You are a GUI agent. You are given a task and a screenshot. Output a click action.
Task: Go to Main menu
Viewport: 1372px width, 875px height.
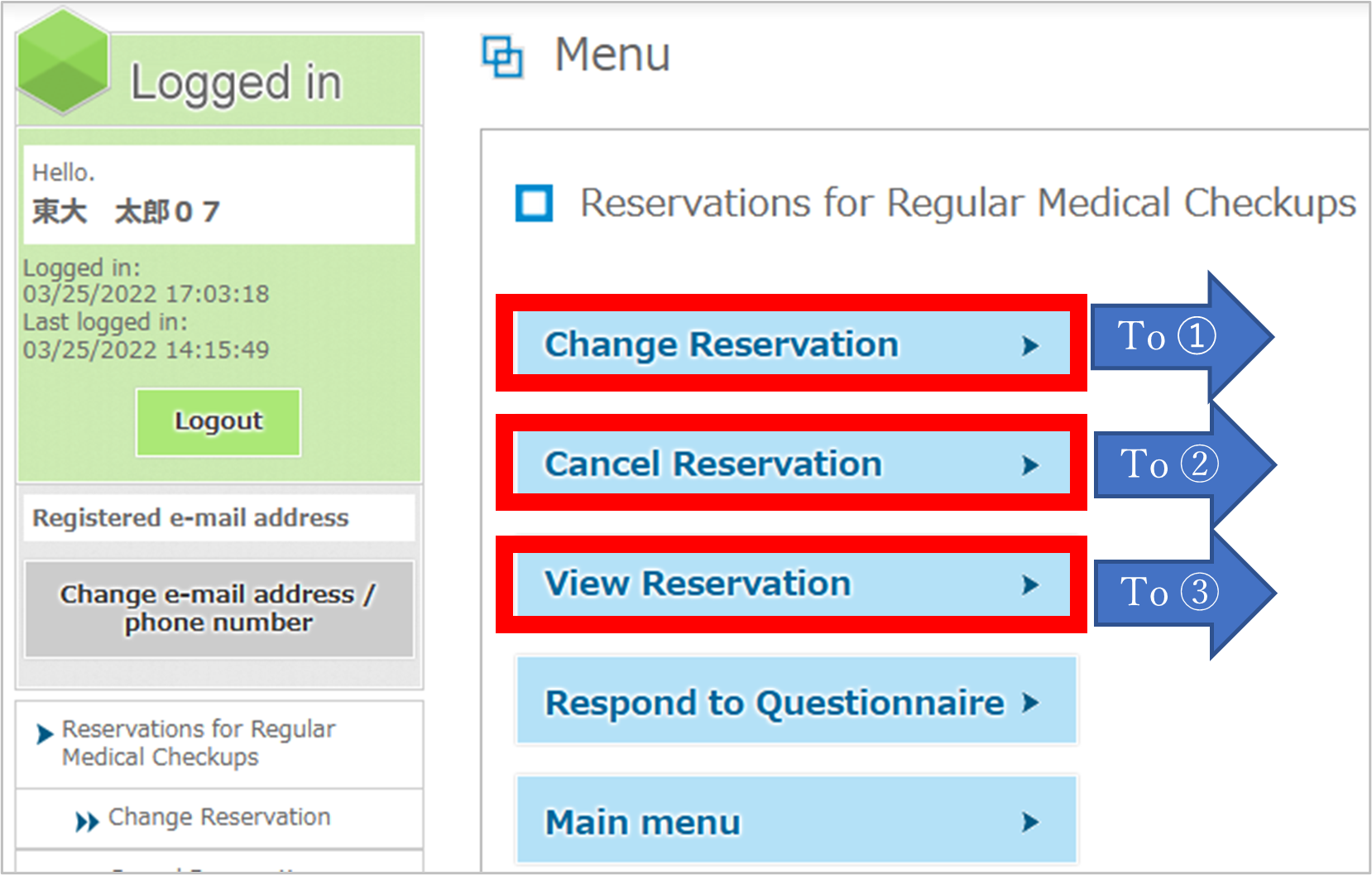796,820
